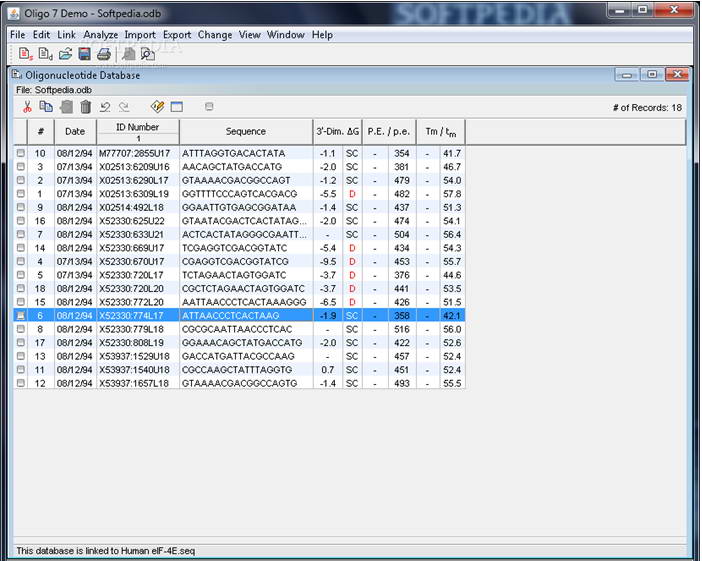This screenshot has width=702, height=561.
Task: Select ID X52330:720L20
Action: click(x=132, y=288)
